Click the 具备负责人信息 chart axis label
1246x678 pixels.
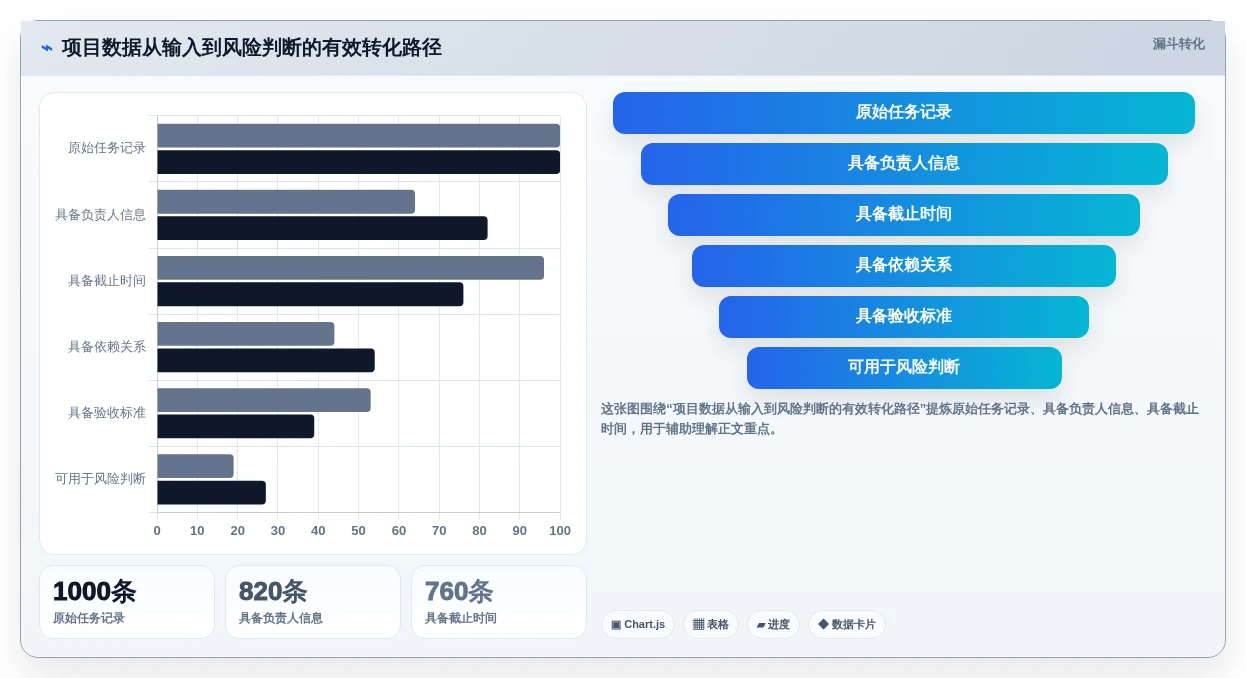click(100, 215)
